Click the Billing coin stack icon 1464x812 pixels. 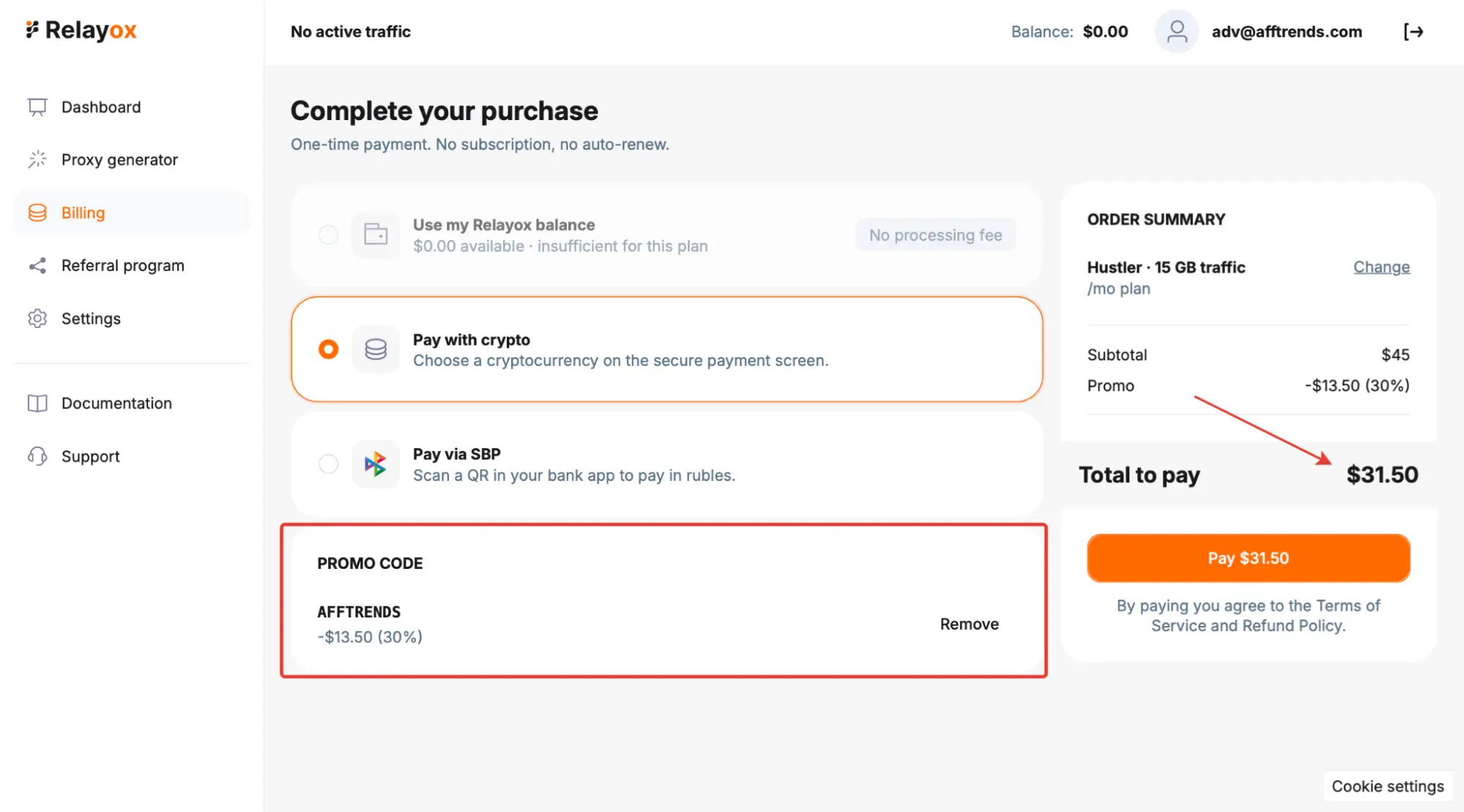[x=37, y=212]
